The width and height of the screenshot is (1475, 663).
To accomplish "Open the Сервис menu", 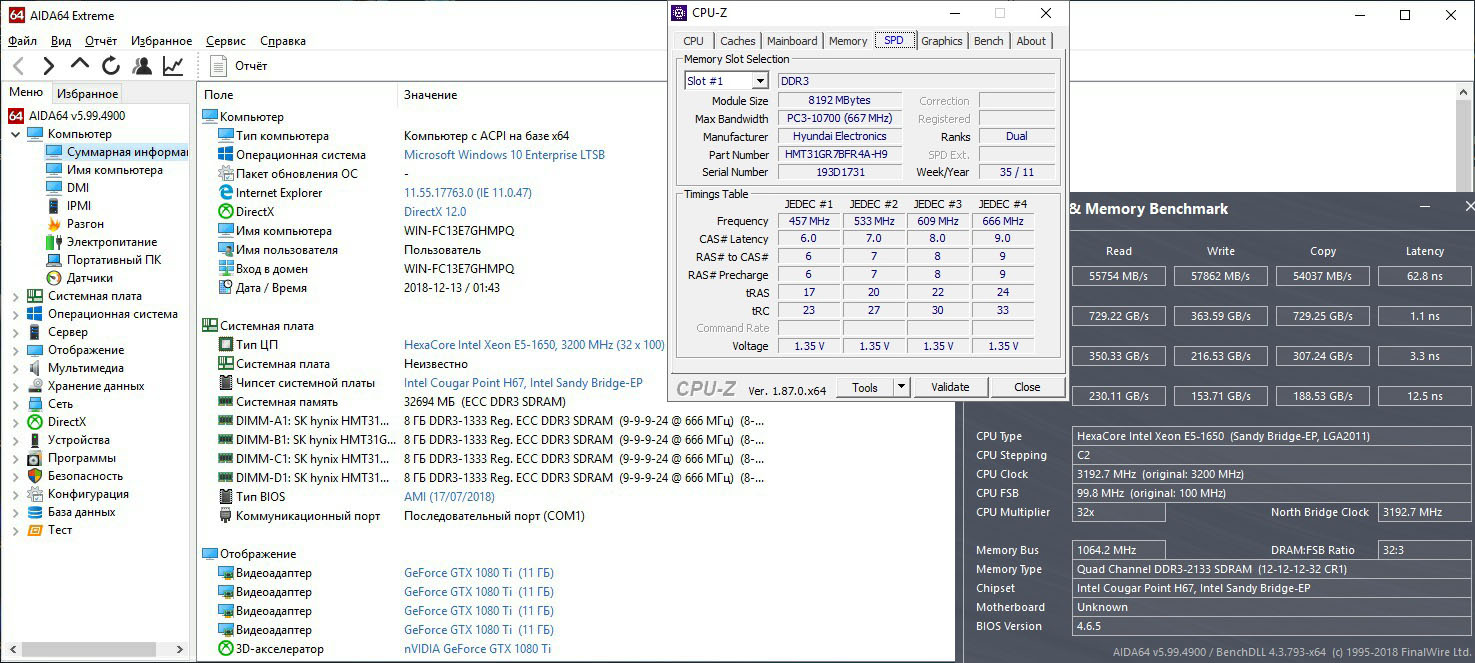I will [226, 41].
